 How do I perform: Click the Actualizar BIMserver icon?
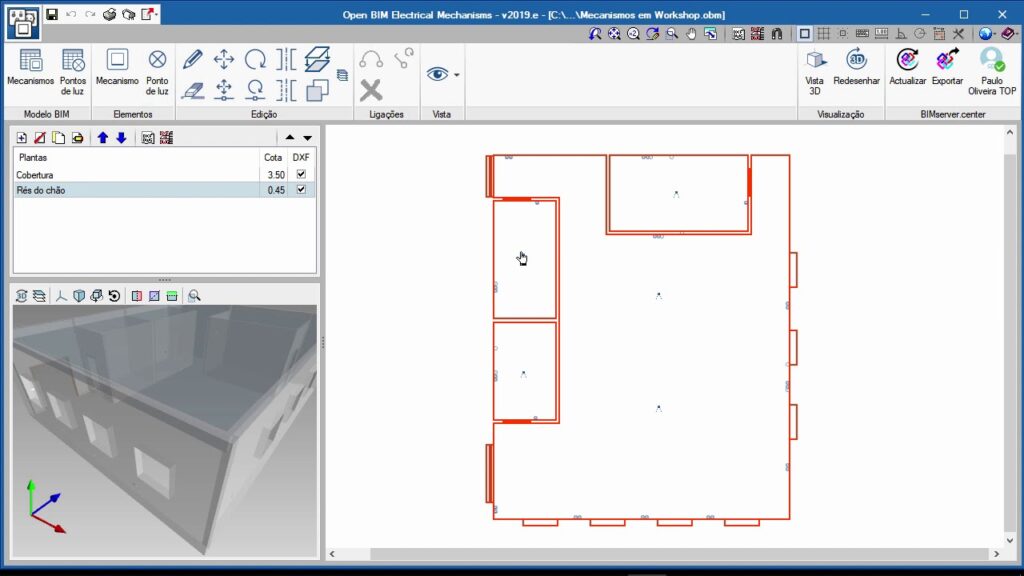coord(907,68)
